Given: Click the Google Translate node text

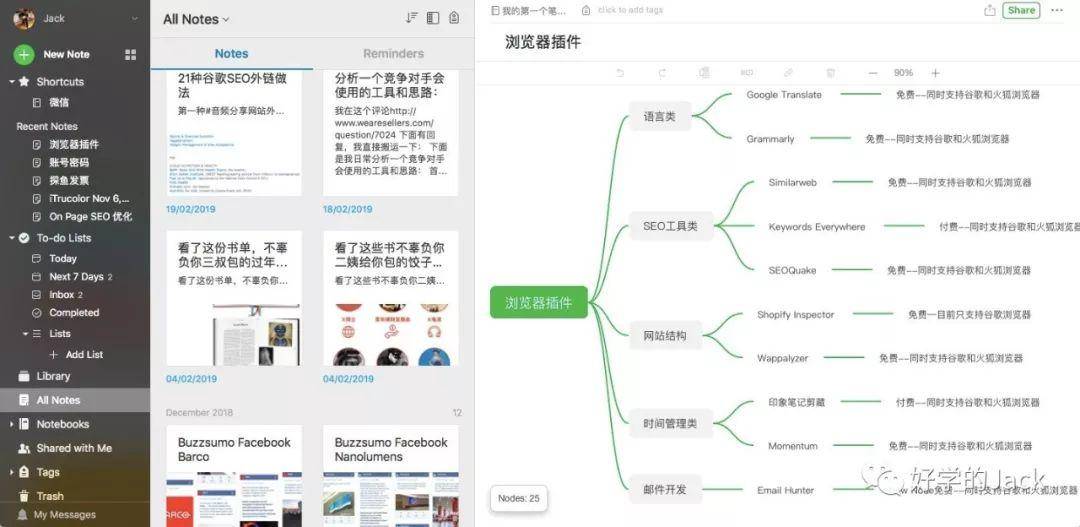Looking at the screenshot, I should click(784, 95).
